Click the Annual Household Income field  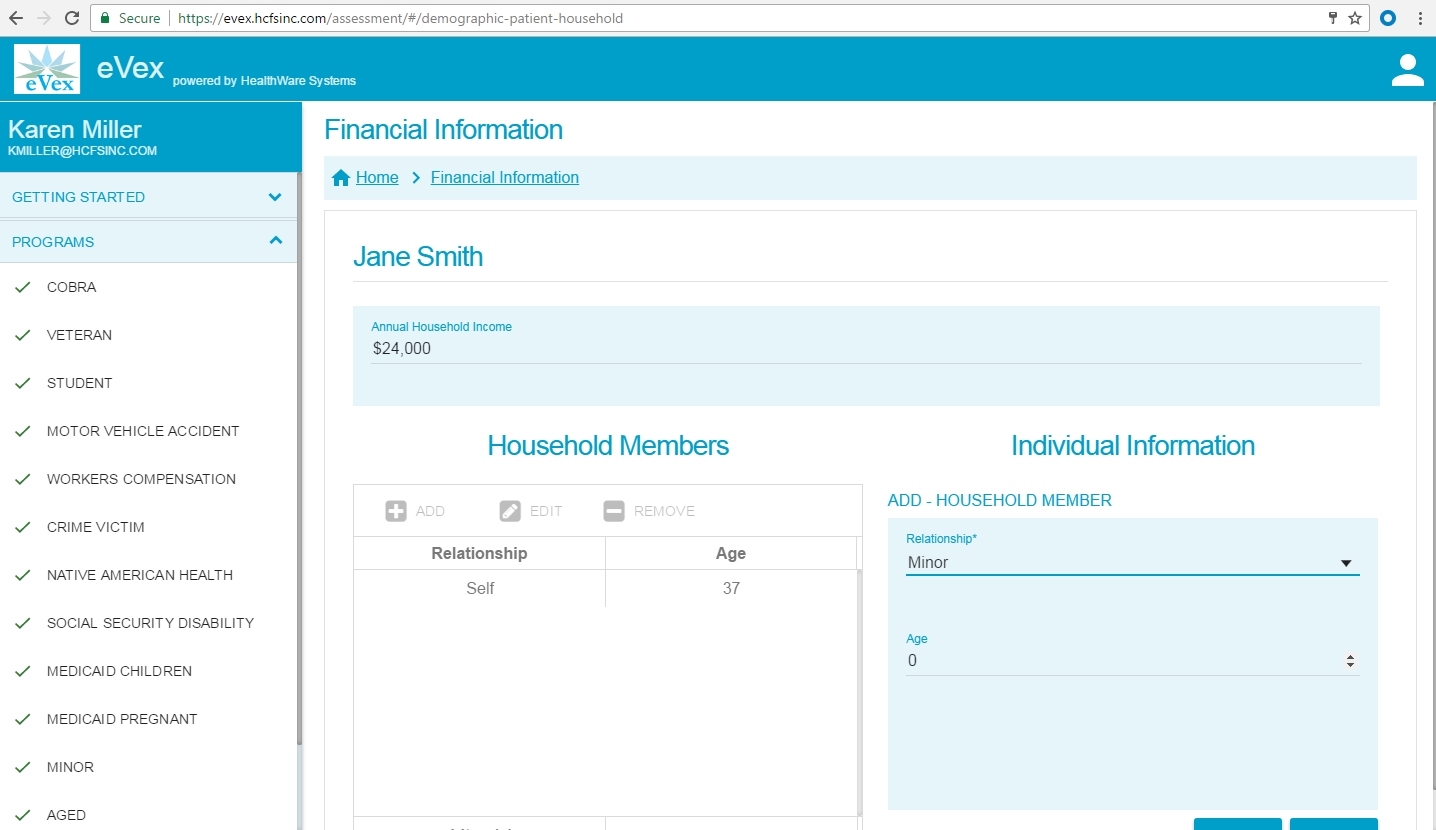coord(865,349)
